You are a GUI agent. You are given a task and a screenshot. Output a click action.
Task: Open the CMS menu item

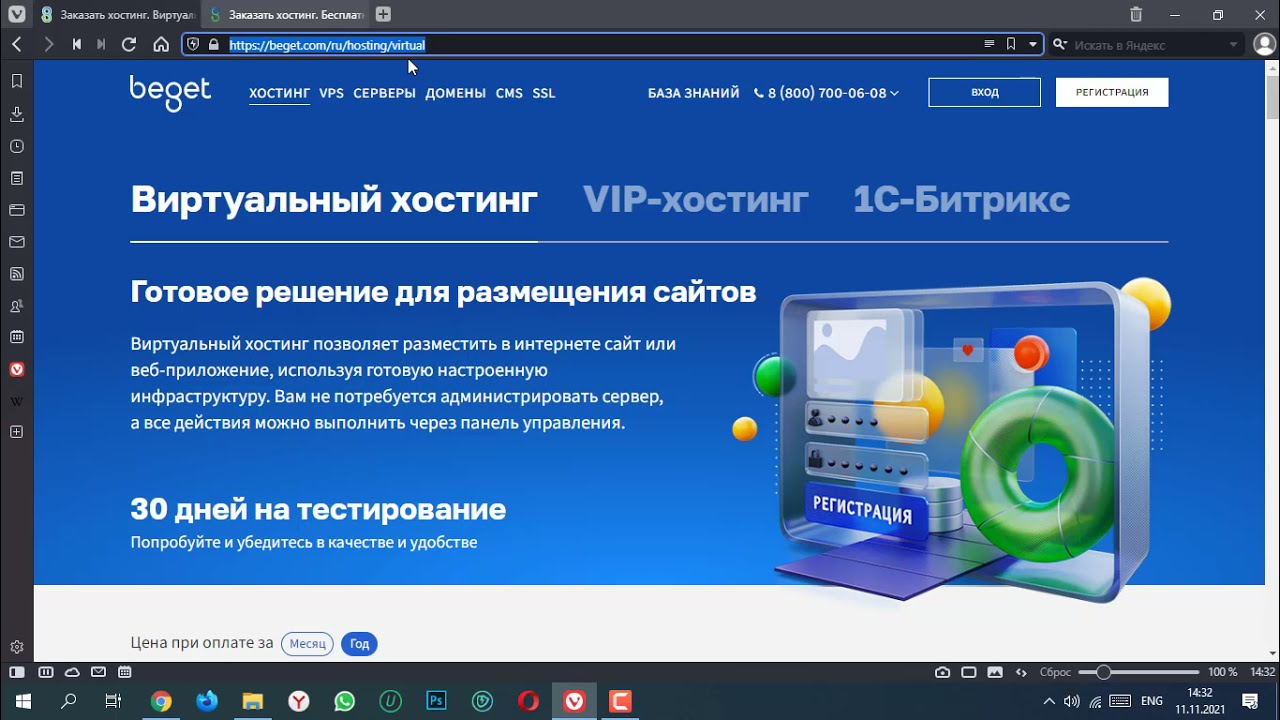pyautogui.click(x=509, y=93)
